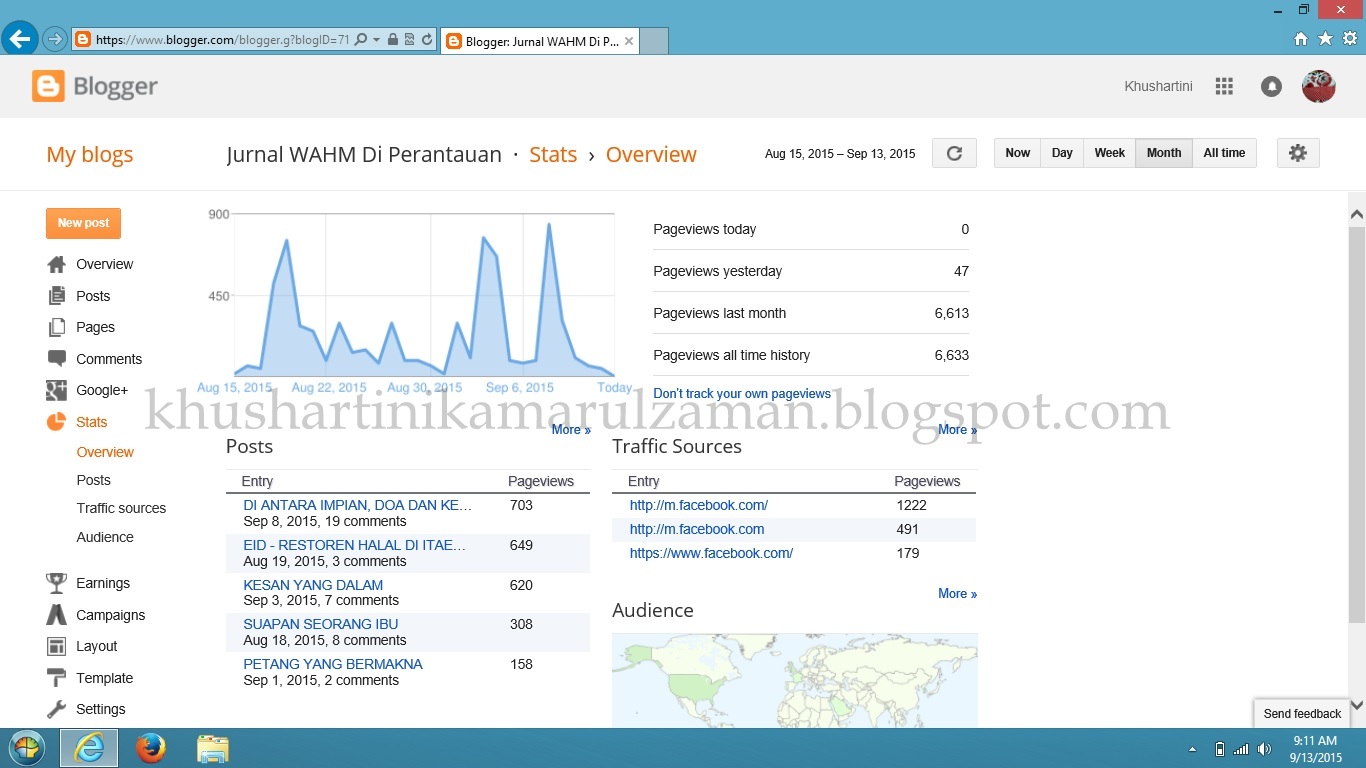Open the Google apps grid icon

tap(1224, 86)
